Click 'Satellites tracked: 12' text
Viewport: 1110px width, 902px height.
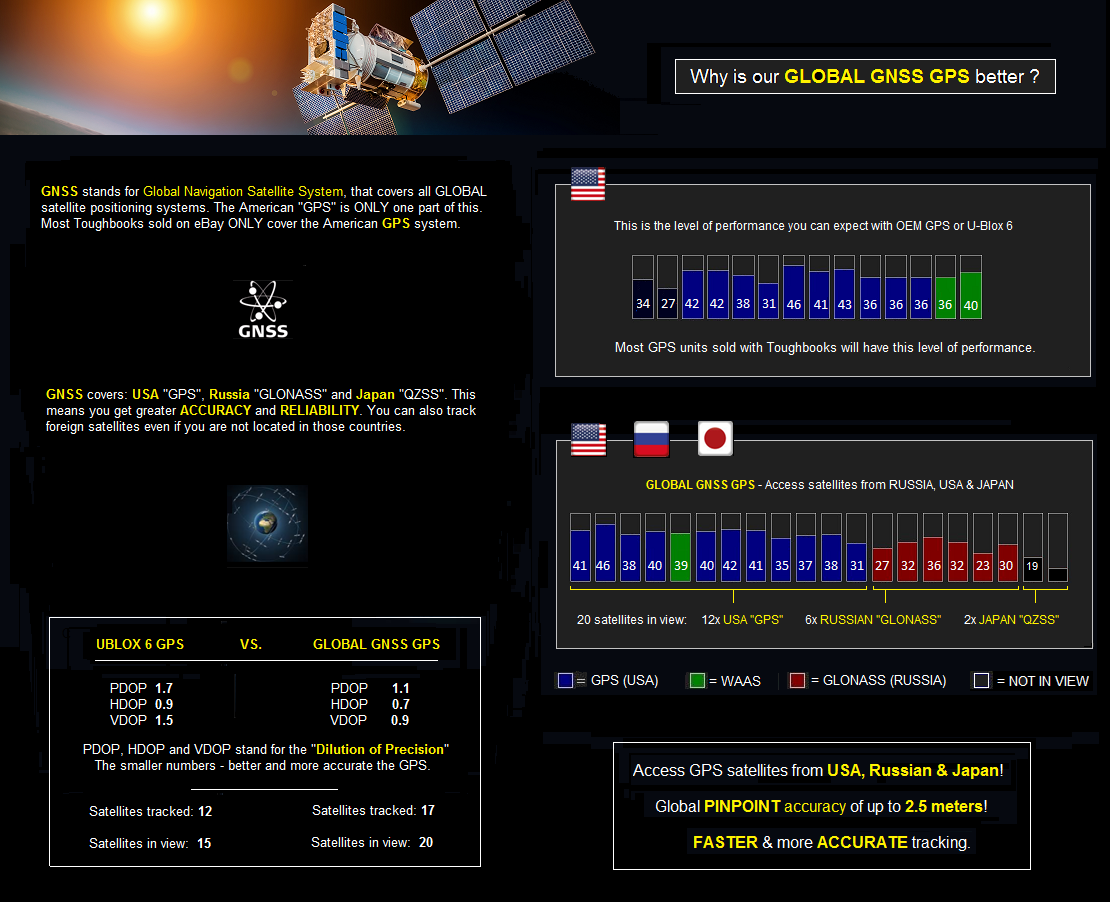[x=151, y=811]
